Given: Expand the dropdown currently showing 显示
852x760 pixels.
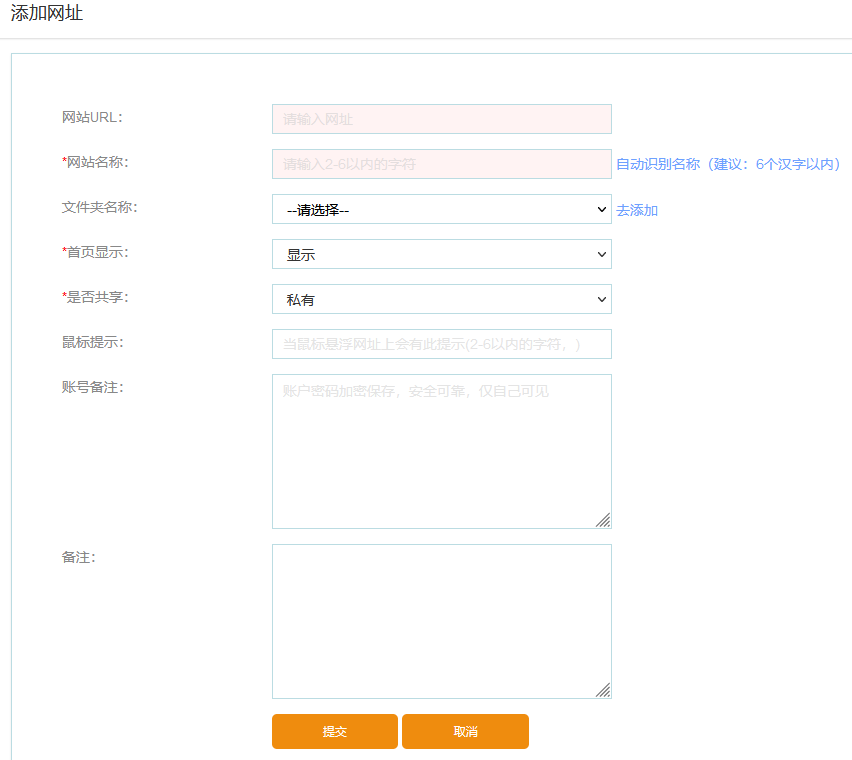Looking at the screenshot, I should coord(601,254).
